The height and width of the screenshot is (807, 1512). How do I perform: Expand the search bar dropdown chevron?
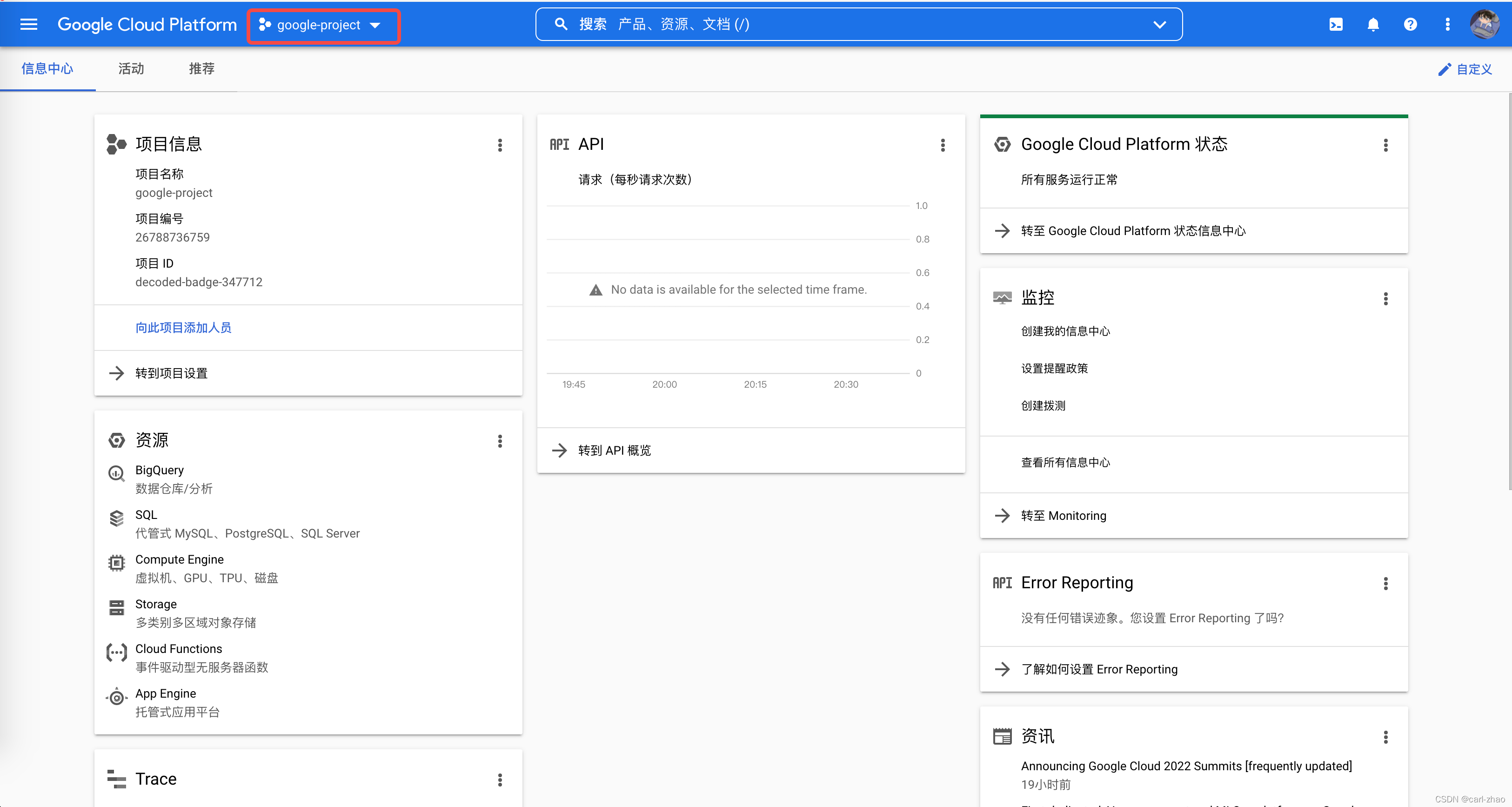[1159, 24]
